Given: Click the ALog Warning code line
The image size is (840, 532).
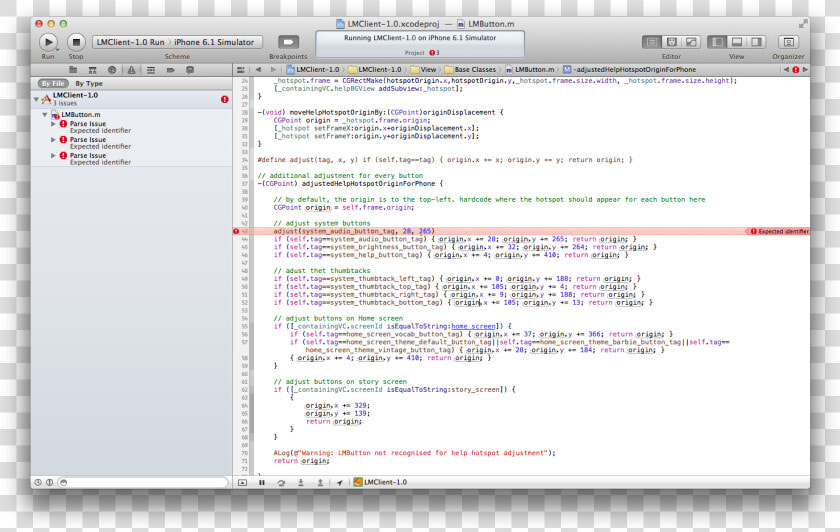Looking at the screenshot, I should pyautogui.click(x=414, y=453).
